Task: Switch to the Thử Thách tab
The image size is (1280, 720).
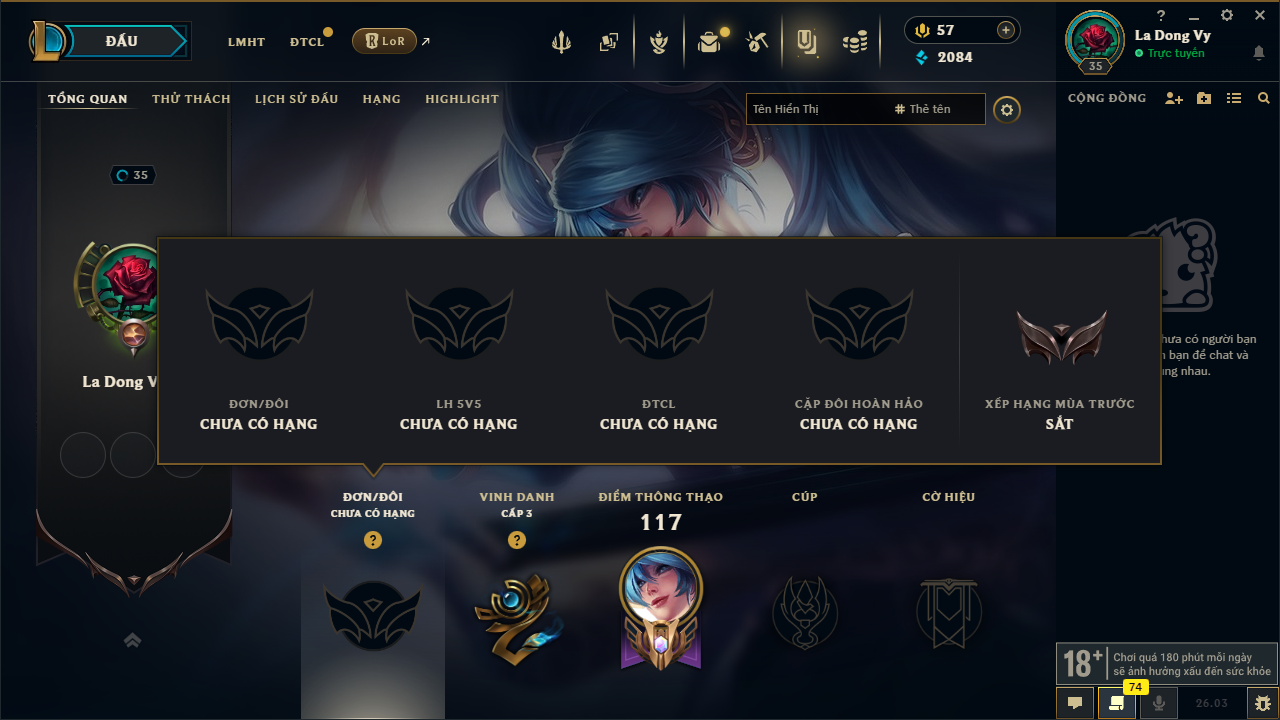Action: (191, 99)
